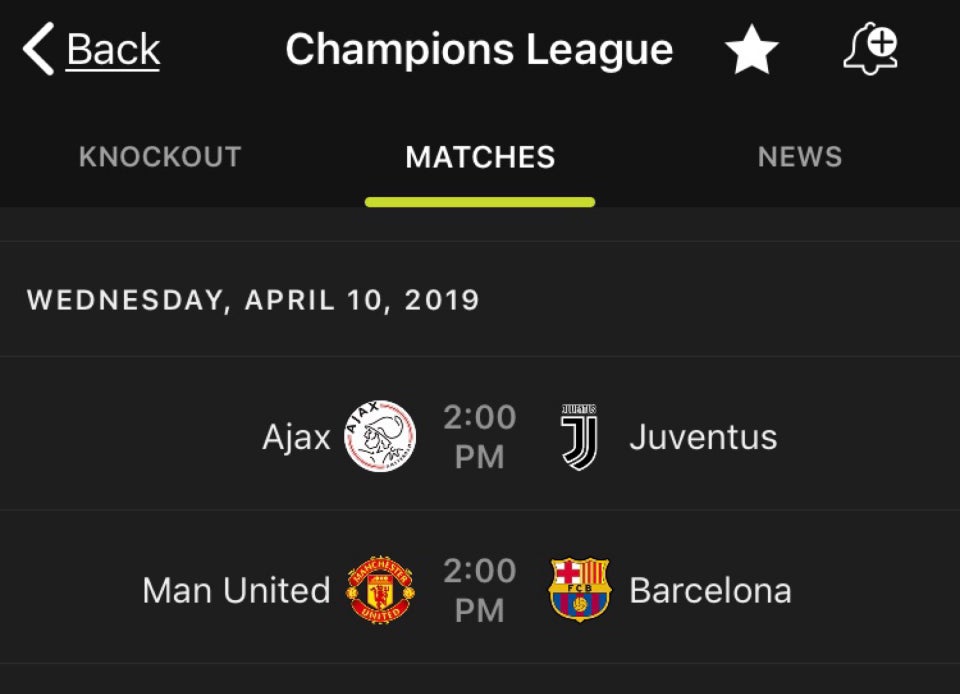Select the Matches tab
960x694 pixels.
coord(480,157)
